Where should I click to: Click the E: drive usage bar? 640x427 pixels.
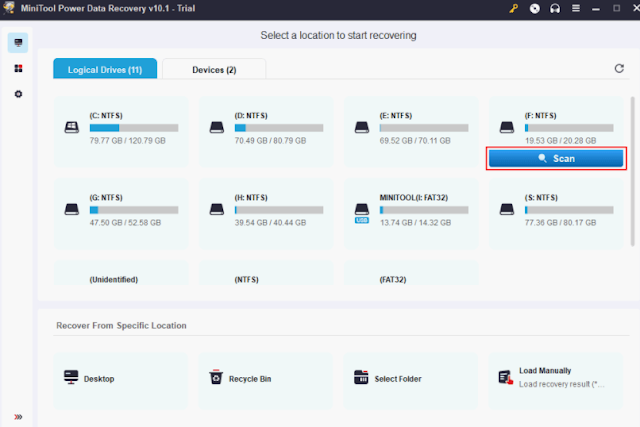tap(424, 128)
